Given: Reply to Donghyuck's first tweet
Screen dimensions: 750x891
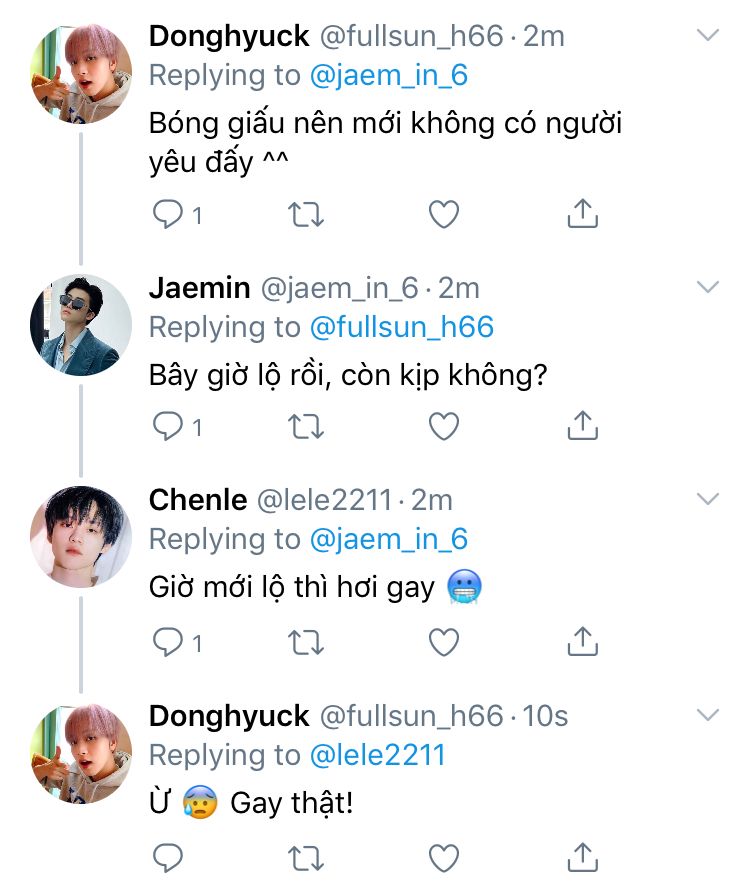Looking at the screenshot, I should [167, 214].
